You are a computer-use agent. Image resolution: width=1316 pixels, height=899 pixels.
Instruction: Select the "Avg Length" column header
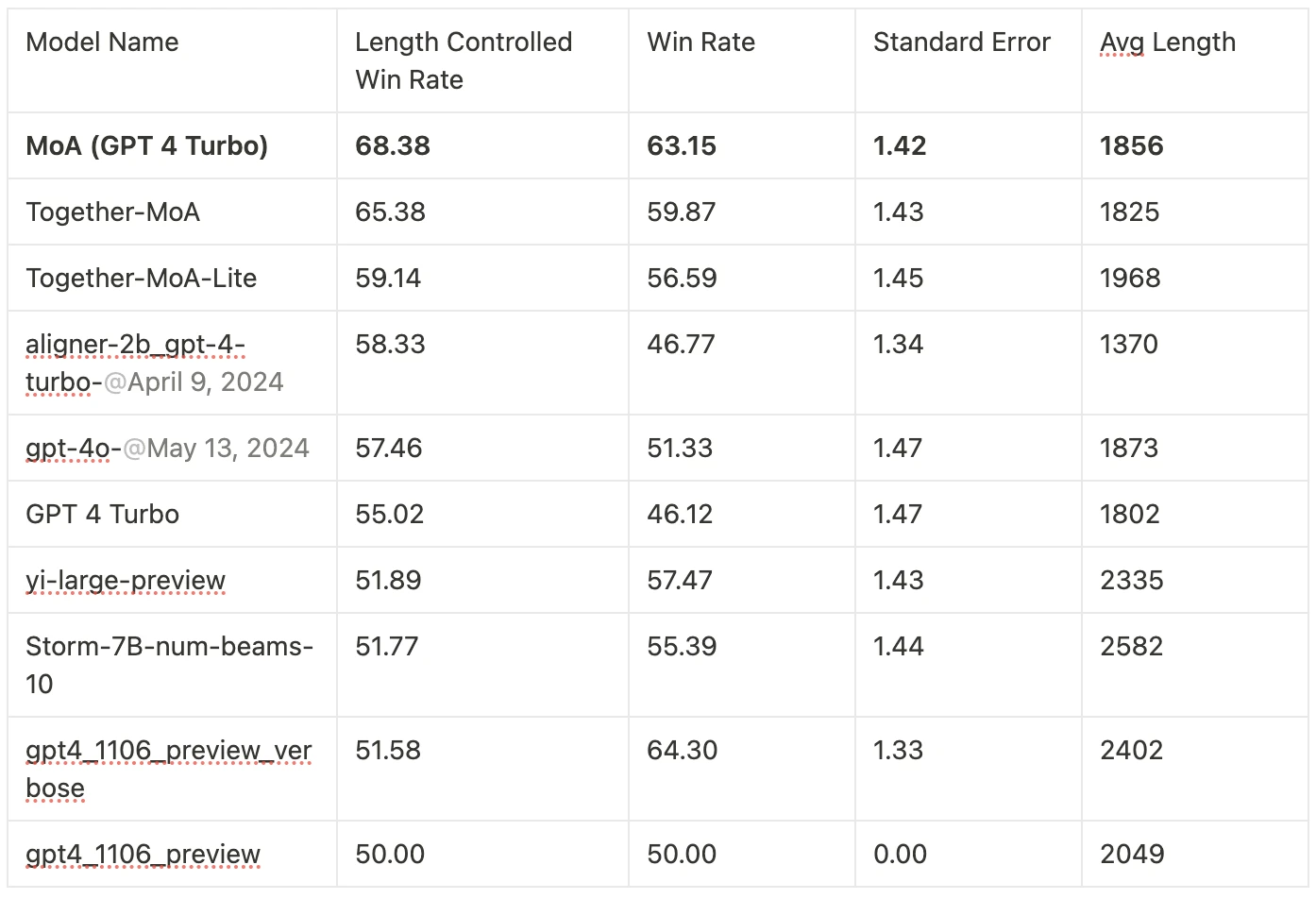(1167, 42)
